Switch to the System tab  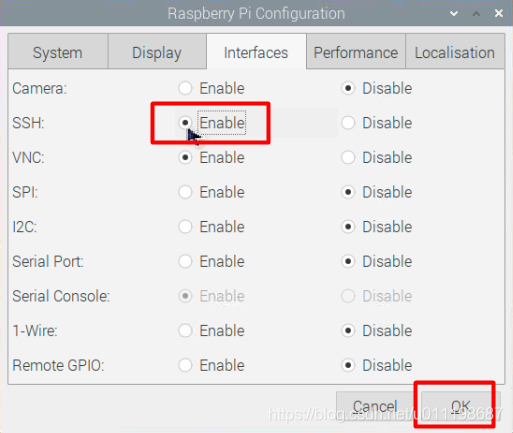[58, 52]
